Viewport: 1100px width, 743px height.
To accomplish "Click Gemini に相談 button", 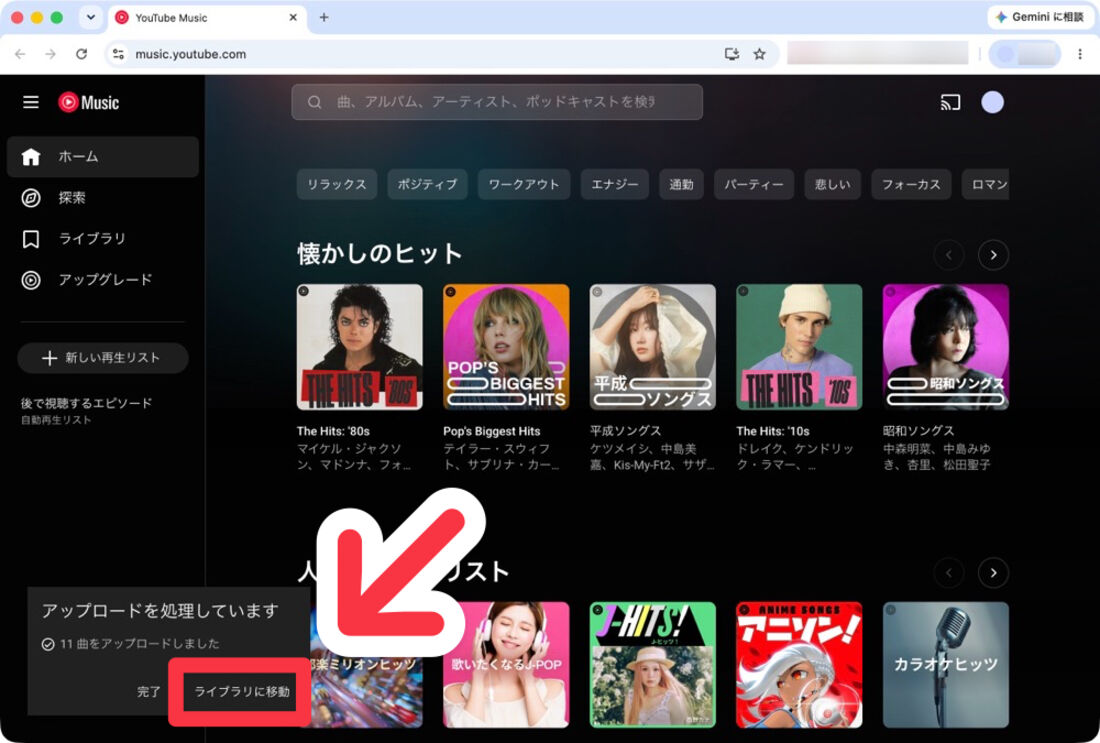I will [x=1040, y=17].
